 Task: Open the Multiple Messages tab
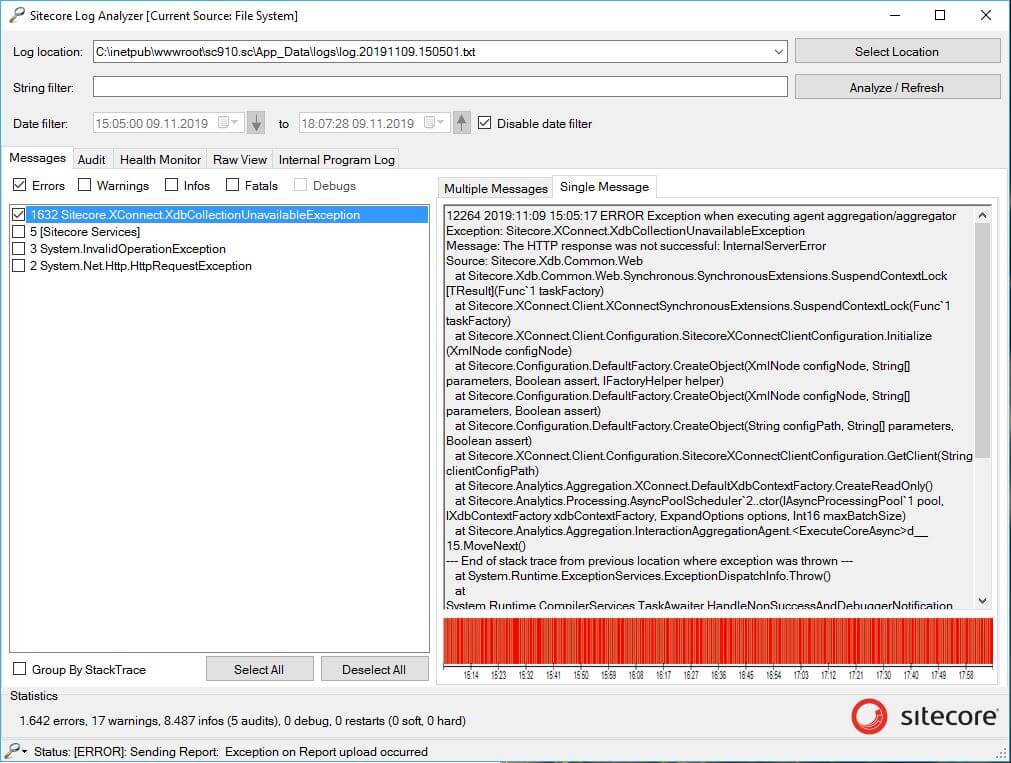click(x=495, y=188)
